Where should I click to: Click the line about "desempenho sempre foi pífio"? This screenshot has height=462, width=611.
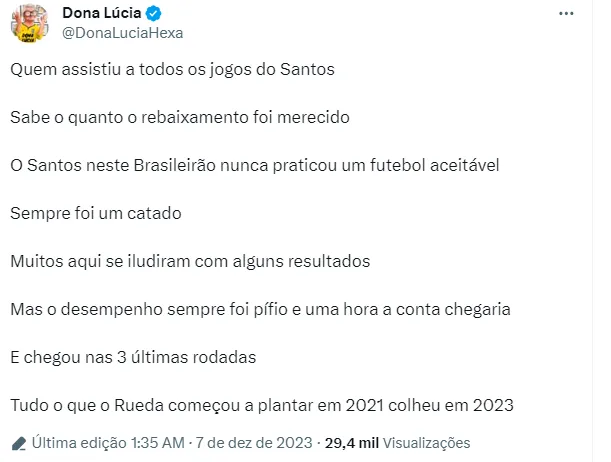click(261, 309)
